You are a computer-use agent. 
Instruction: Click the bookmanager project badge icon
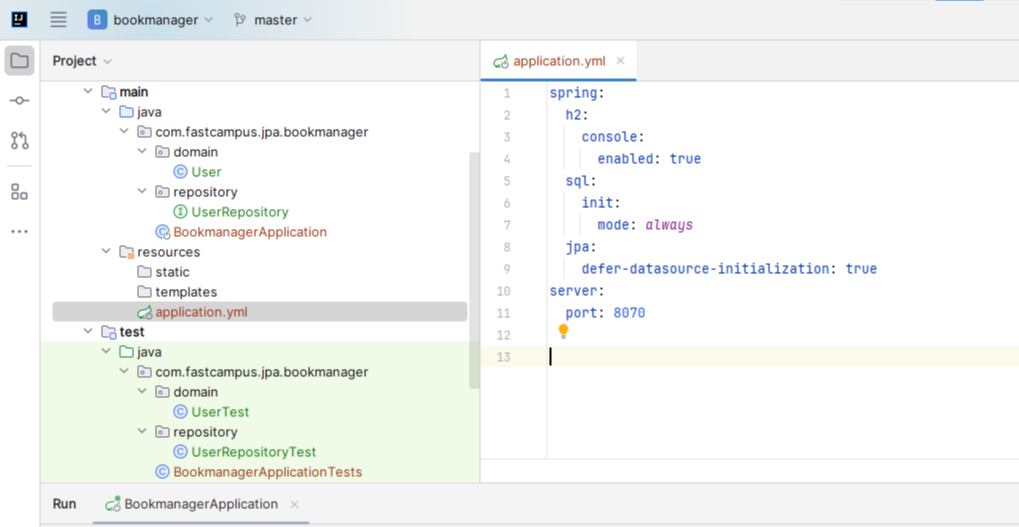[97, 19]
